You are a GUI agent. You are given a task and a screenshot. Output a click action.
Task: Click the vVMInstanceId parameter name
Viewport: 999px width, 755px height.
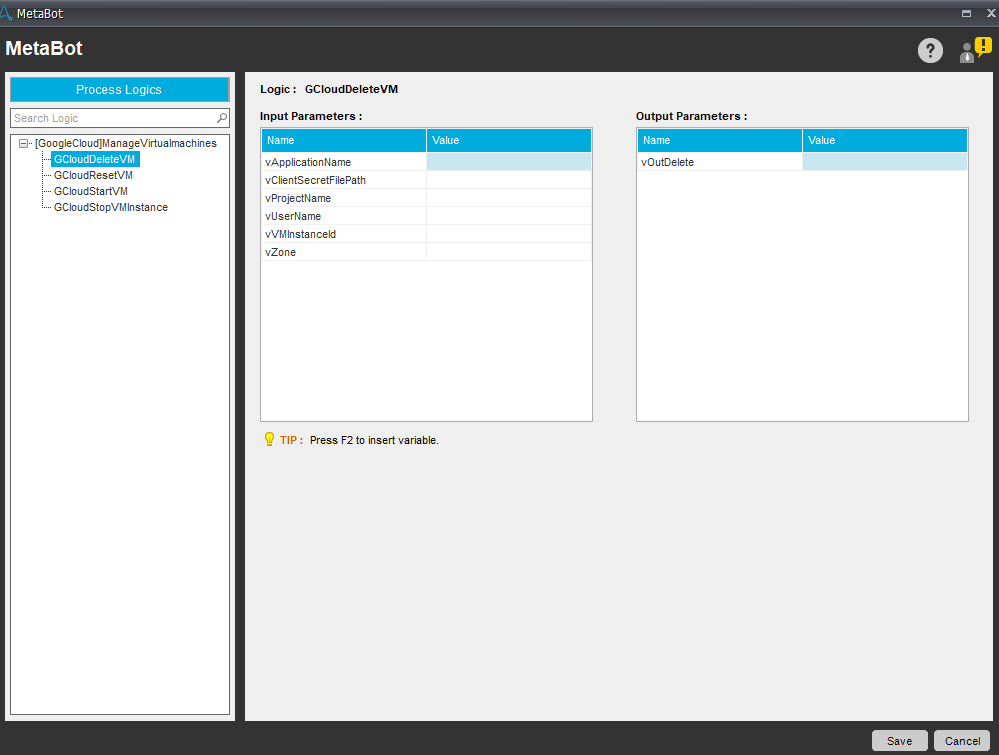(300, 234)
